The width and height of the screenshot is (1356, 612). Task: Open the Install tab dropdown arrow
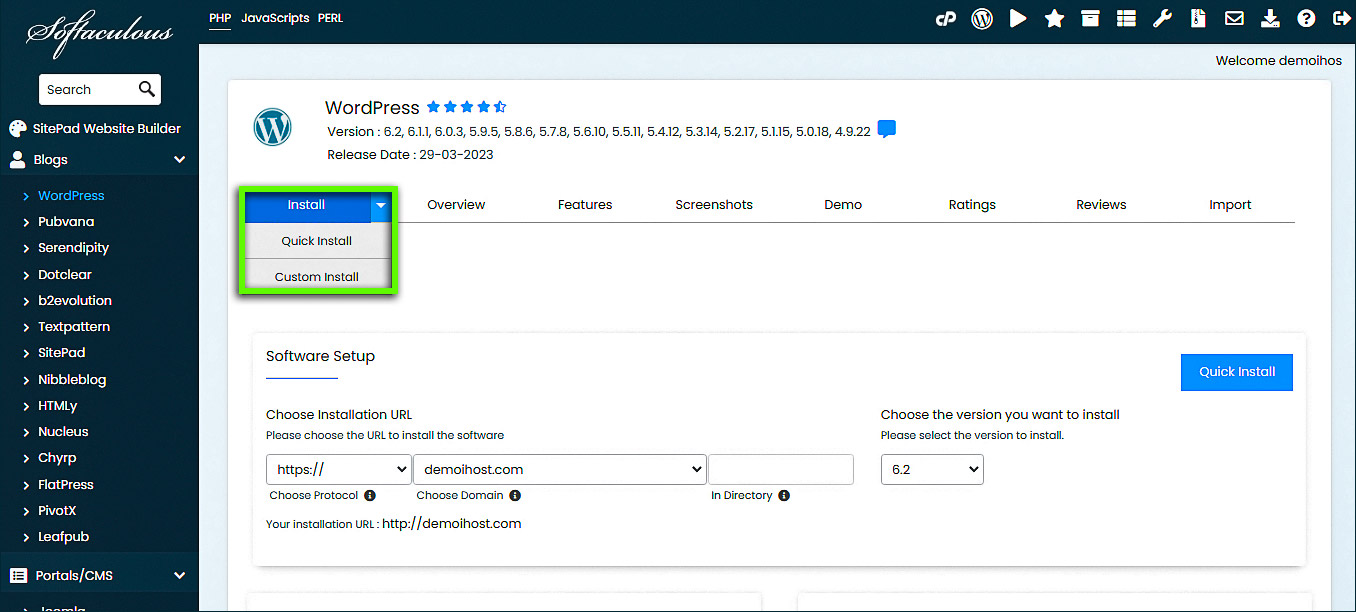pos(381,205)
